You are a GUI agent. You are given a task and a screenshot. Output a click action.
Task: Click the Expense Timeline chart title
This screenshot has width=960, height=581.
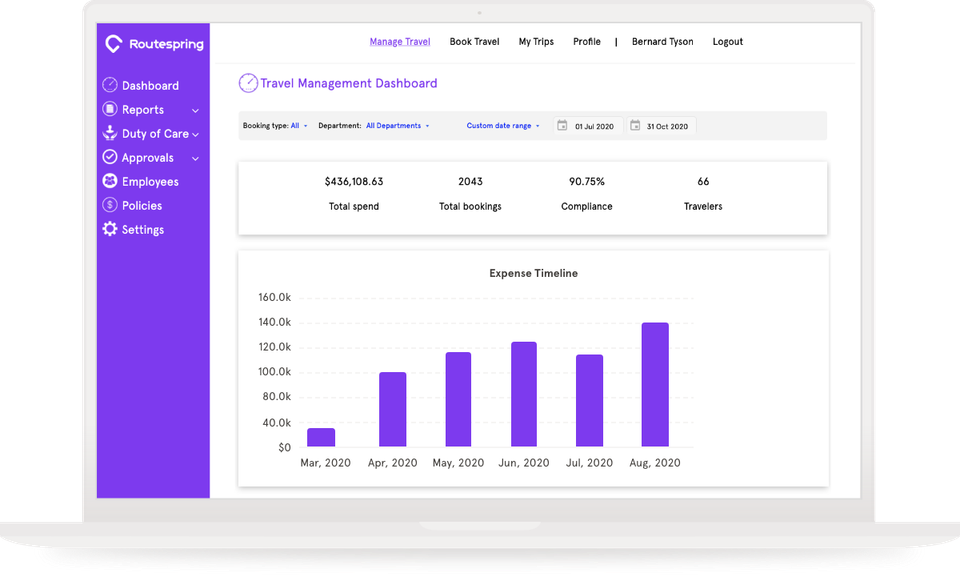coord(533,273)
